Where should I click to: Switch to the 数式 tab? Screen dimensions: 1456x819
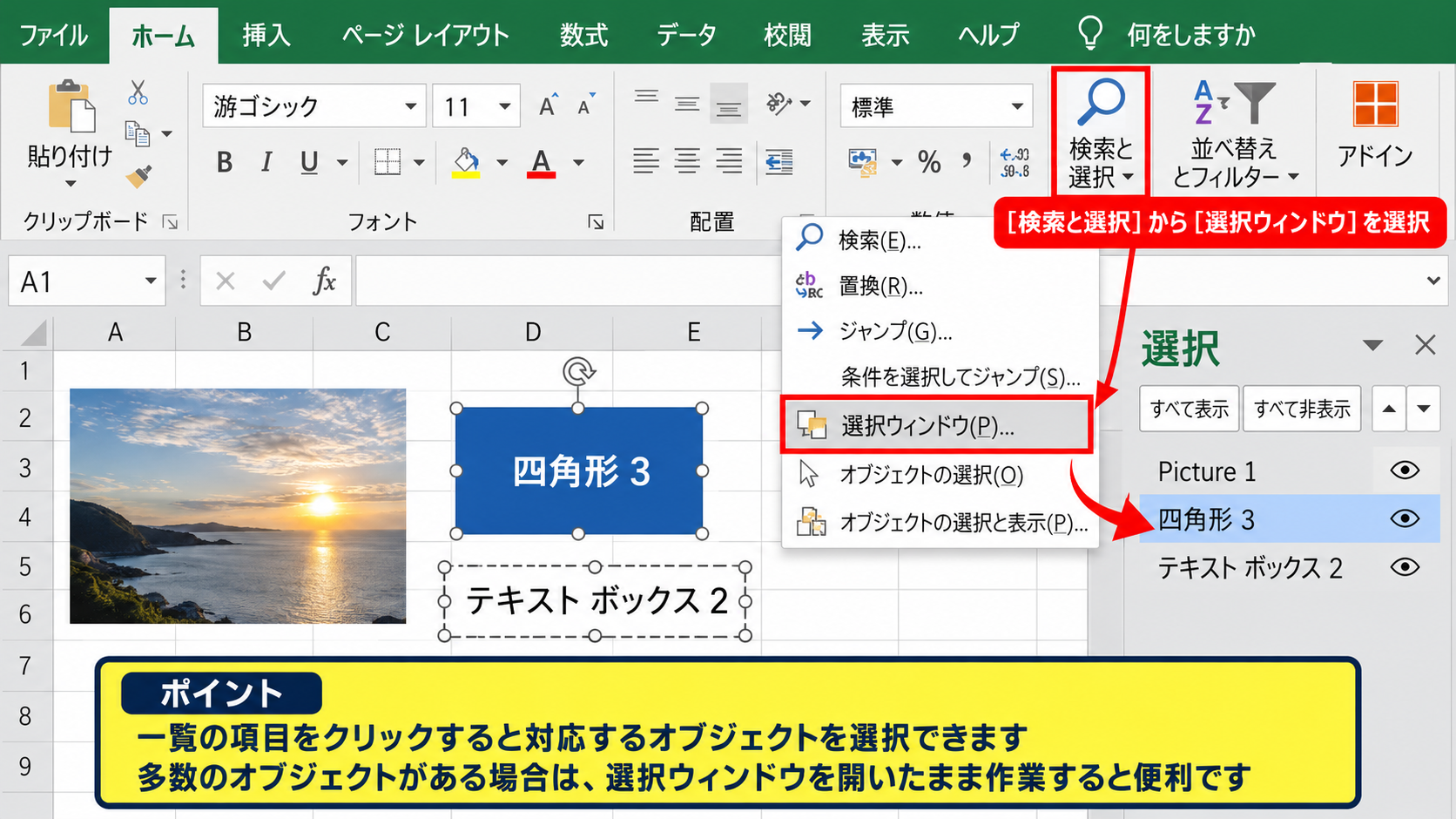pos(583,36)
